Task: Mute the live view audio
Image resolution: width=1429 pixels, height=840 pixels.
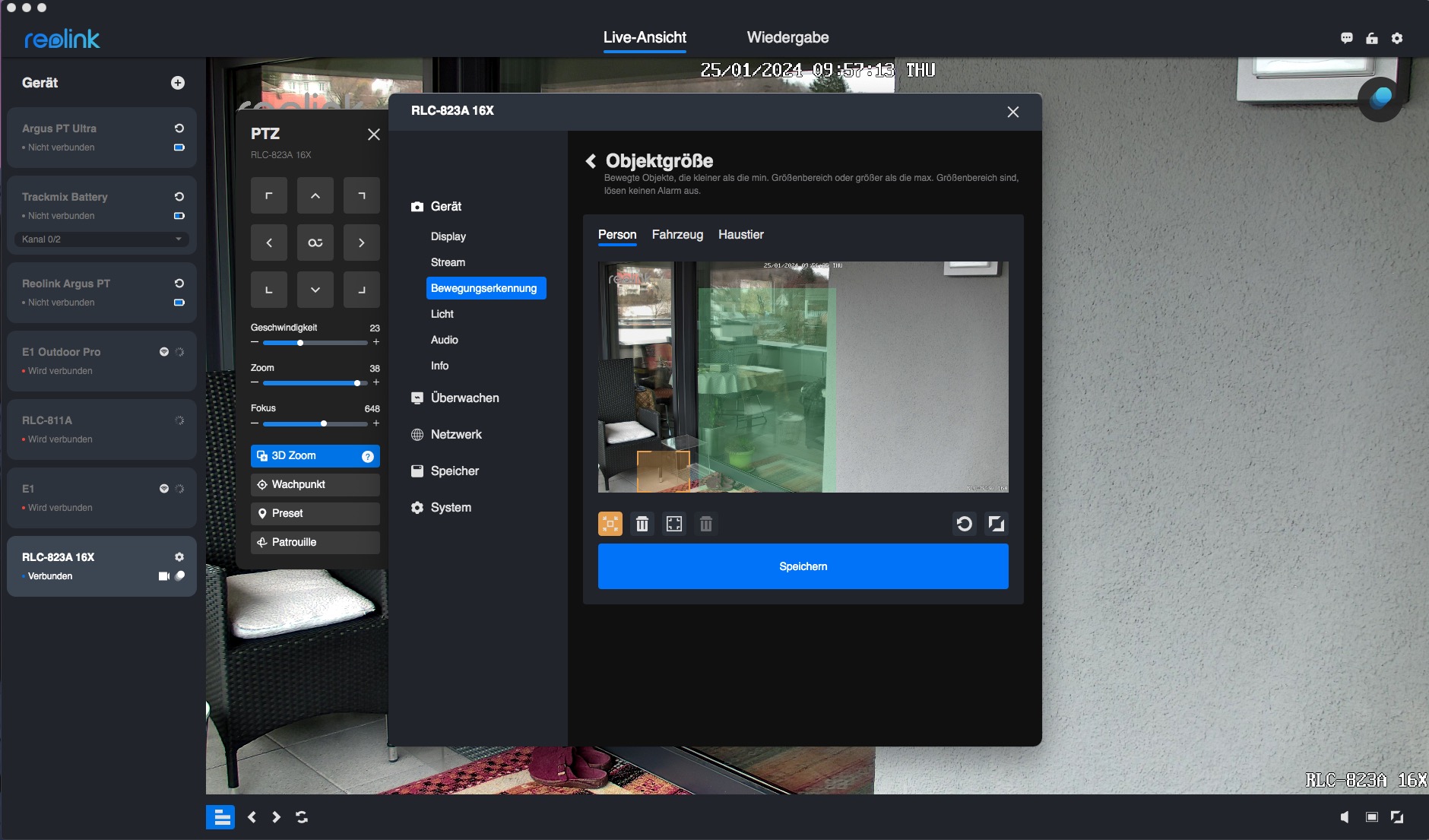Action: pyautogui.click(x=1345, y=817)
